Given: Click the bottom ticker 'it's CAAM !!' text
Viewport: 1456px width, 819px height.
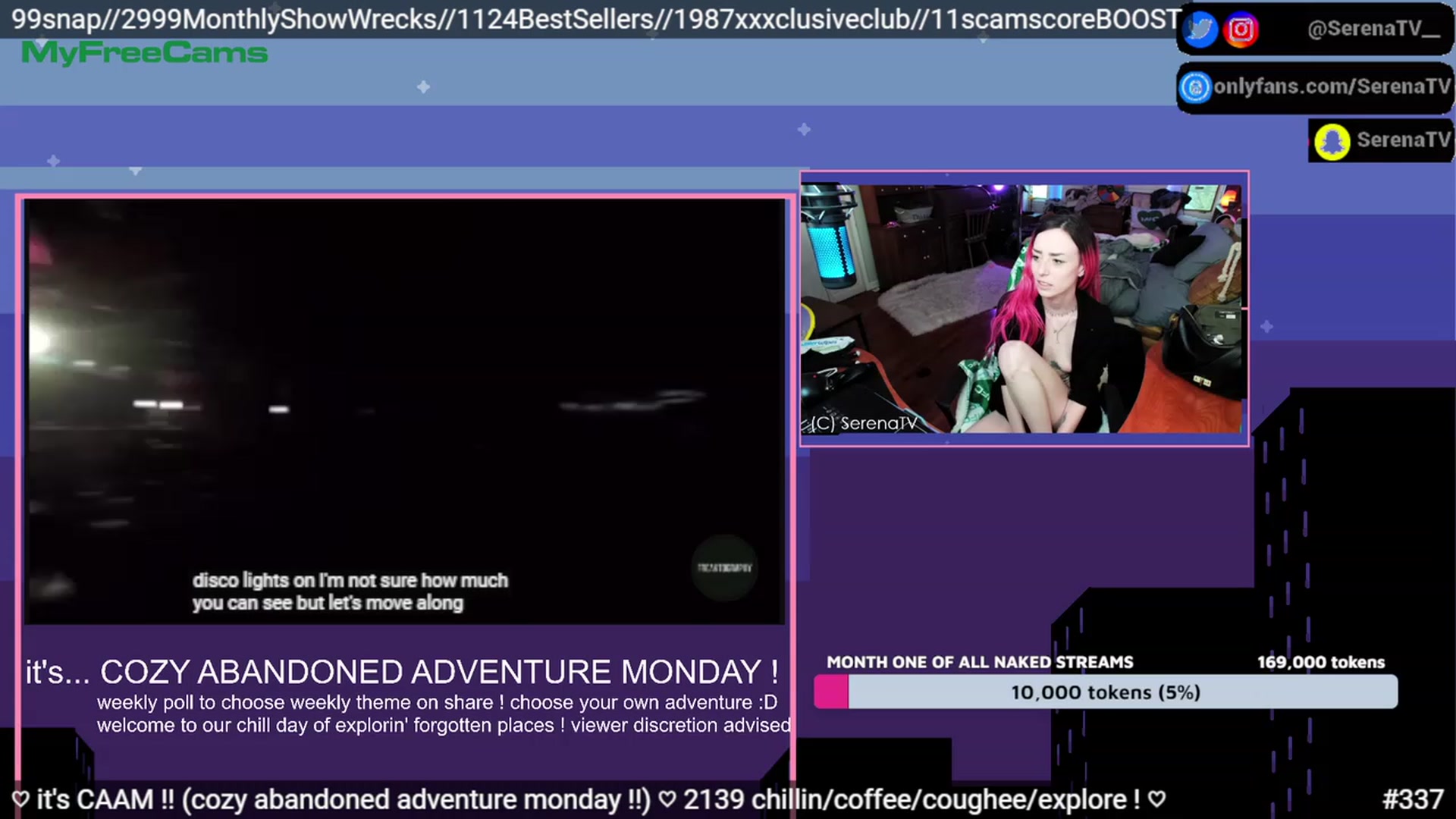Looking at the screenshot, I should (x=588, y=799).
